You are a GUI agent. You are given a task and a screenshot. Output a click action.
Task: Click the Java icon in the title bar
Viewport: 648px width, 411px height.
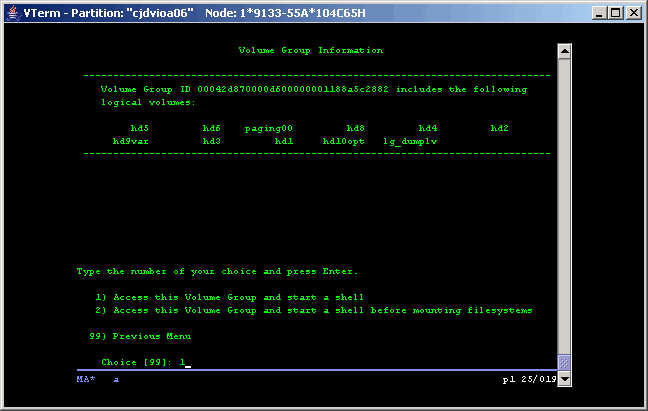click(12, 13)
